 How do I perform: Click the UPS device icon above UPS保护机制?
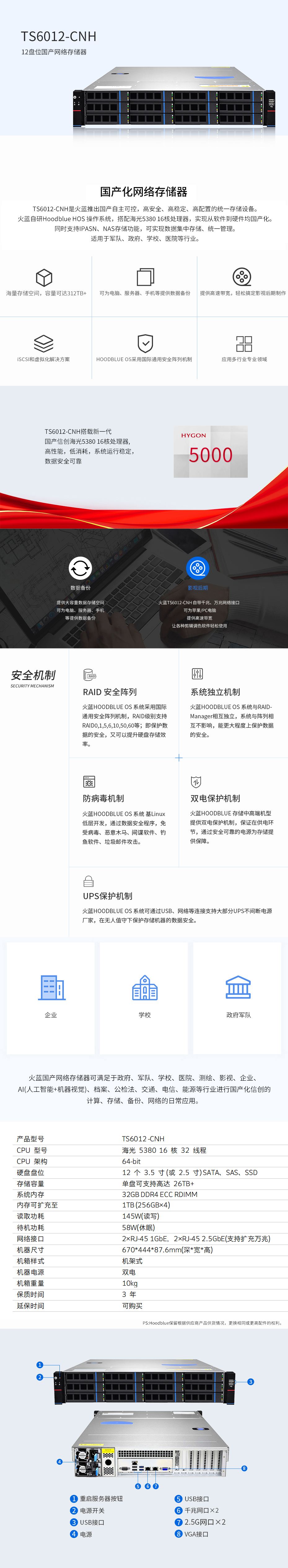click(x=89, y=881)
